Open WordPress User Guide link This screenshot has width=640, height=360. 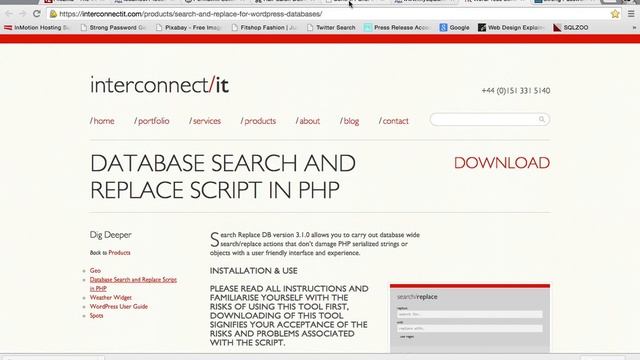tap(119, 307)
